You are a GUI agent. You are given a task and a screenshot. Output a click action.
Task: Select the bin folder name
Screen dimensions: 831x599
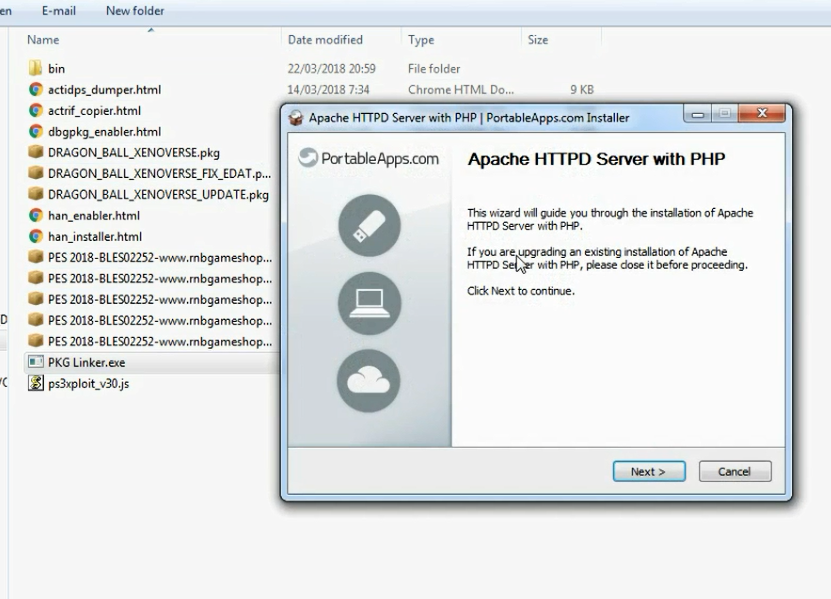(x=56, y=69)
